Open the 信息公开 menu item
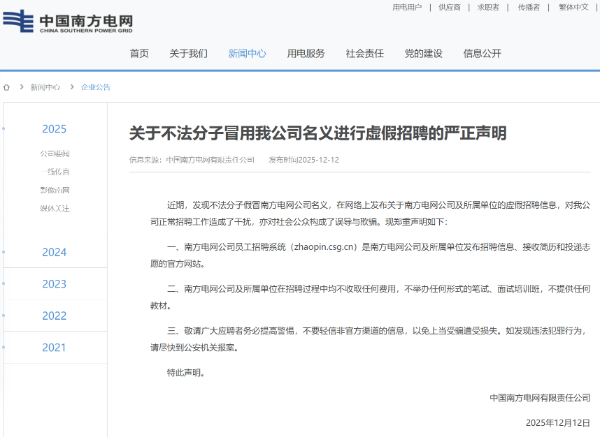The width and height of the screenshot is (600, 437). pyautogui.click(x=482, y=53)
